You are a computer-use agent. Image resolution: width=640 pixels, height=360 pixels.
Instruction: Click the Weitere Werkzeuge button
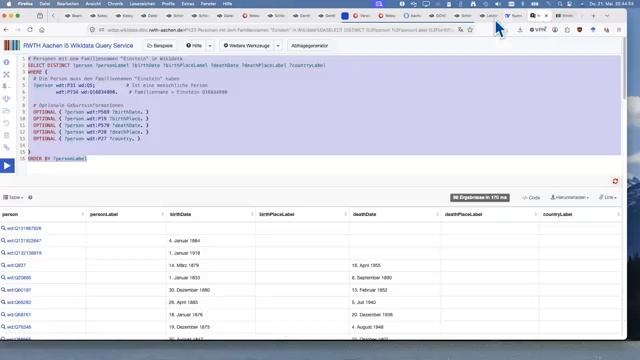(x=247, y=46)
